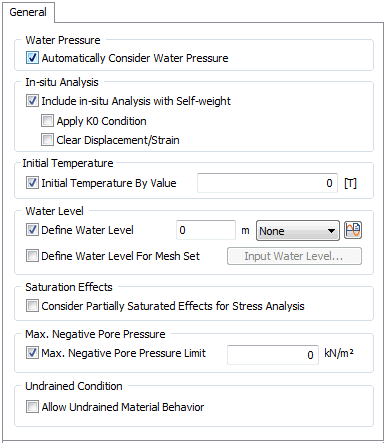Disable Automatically Consider Water Pressure checkbox
The image size is (388, 445).
coord(32,58)
